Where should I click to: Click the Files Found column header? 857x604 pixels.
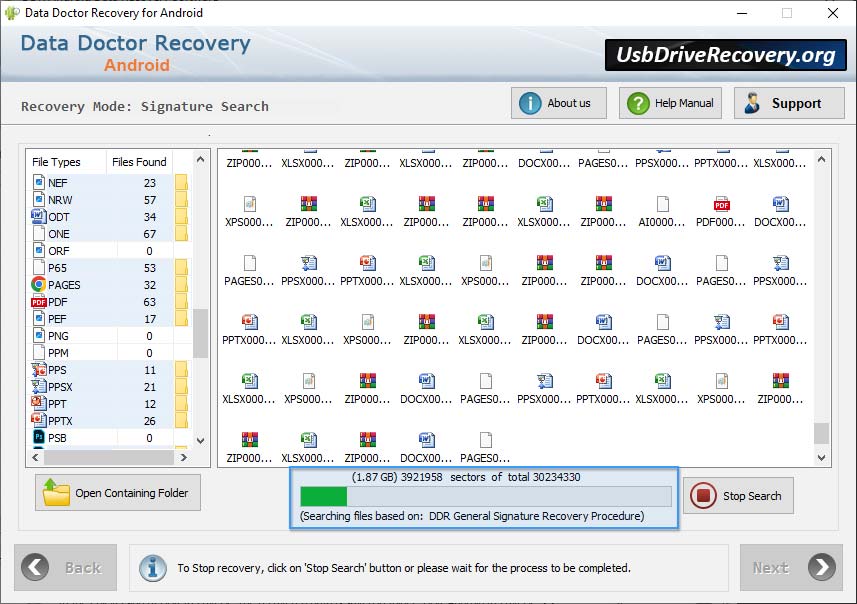coord(139,162)
